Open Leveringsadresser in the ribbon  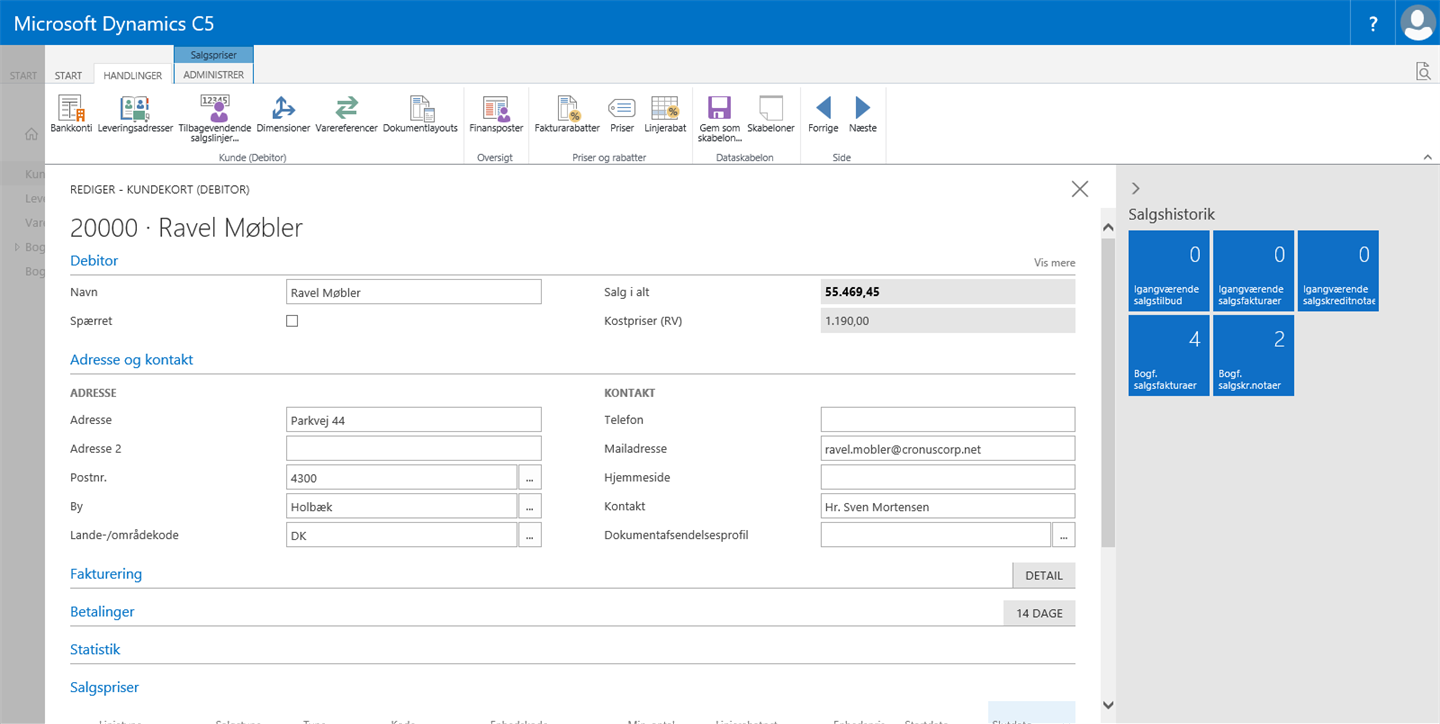[x=135, y=115]
